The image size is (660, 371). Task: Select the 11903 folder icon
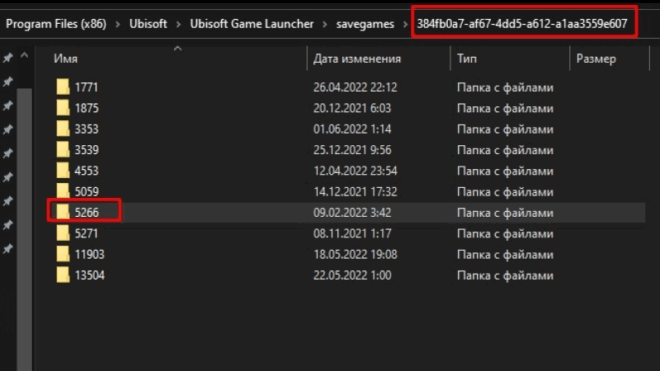(63, 254)
